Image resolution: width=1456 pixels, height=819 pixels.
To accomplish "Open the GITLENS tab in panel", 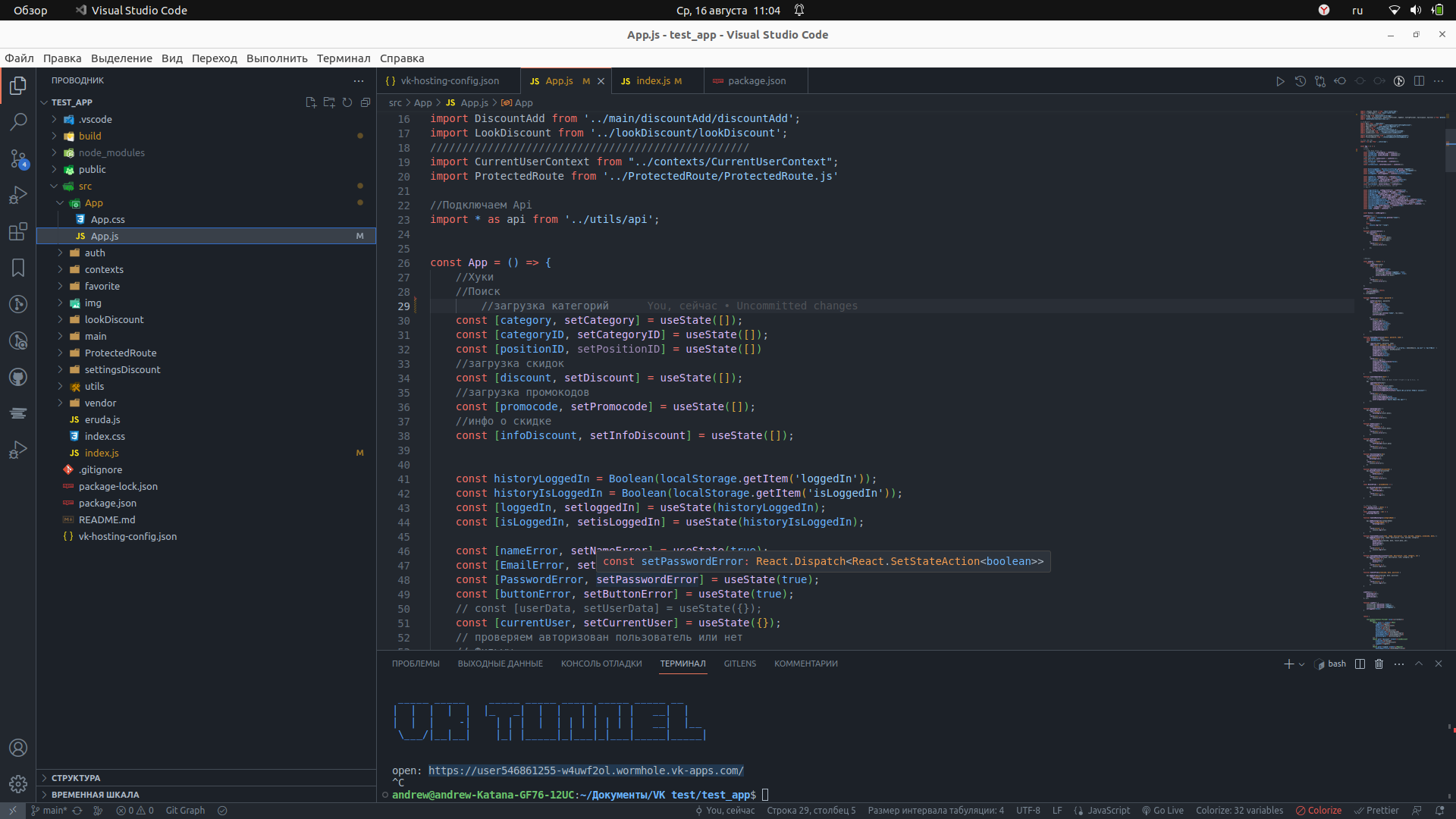I will 740,663.
